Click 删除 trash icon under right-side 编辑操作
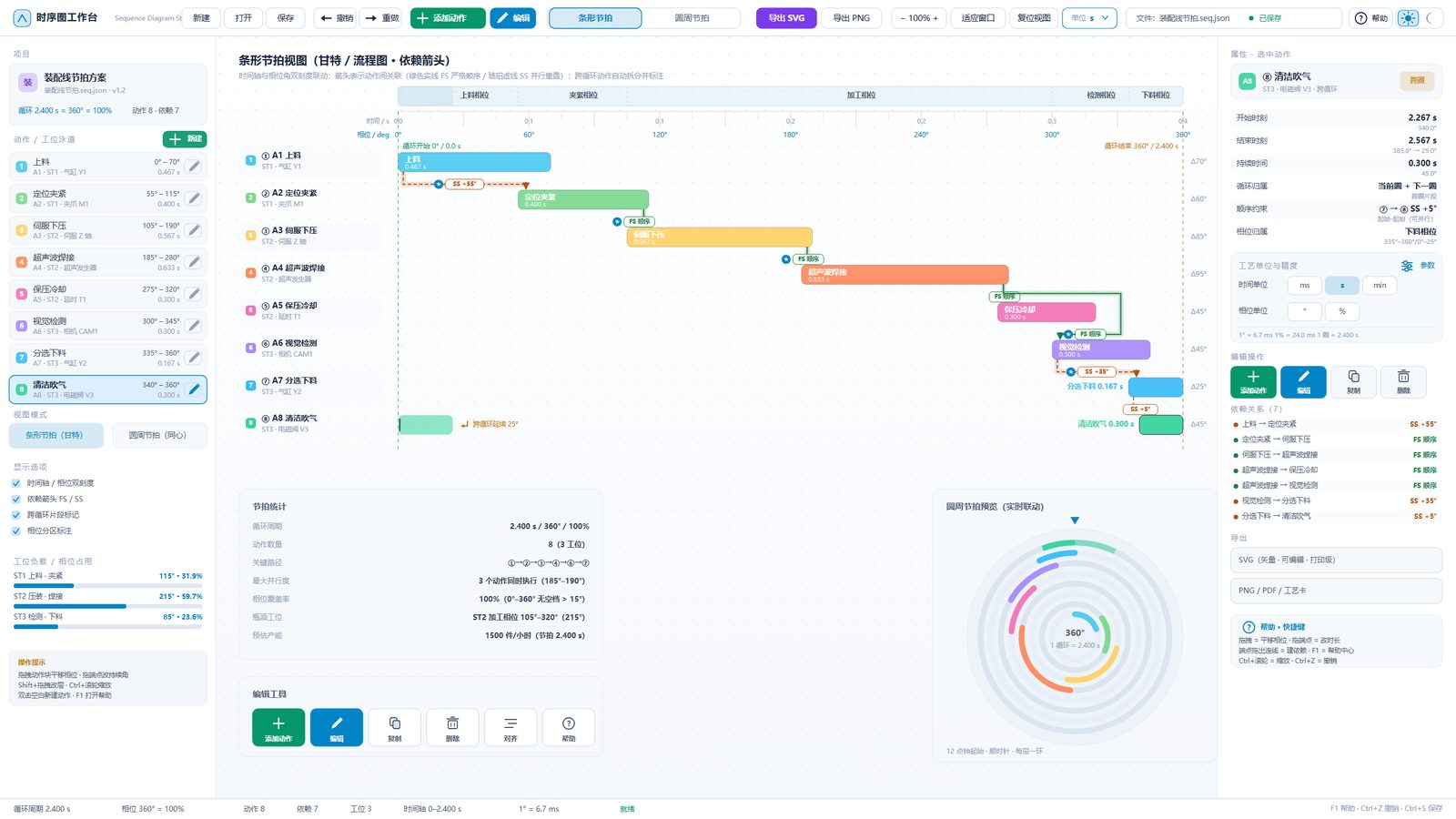 1403,382
